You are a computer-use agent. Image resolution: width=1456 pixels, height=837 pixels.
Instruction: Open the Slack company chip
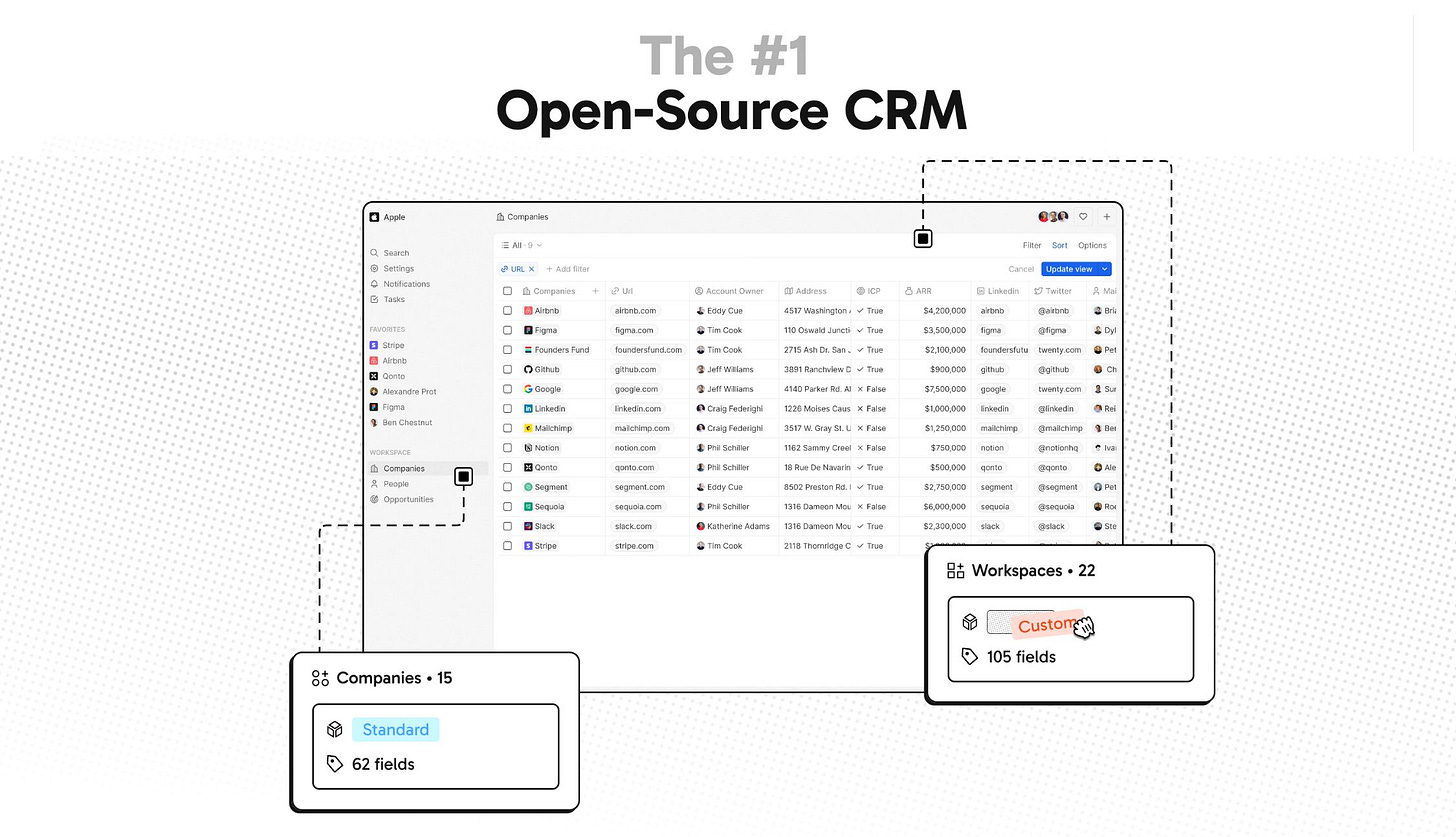click(x=540, y=526)
